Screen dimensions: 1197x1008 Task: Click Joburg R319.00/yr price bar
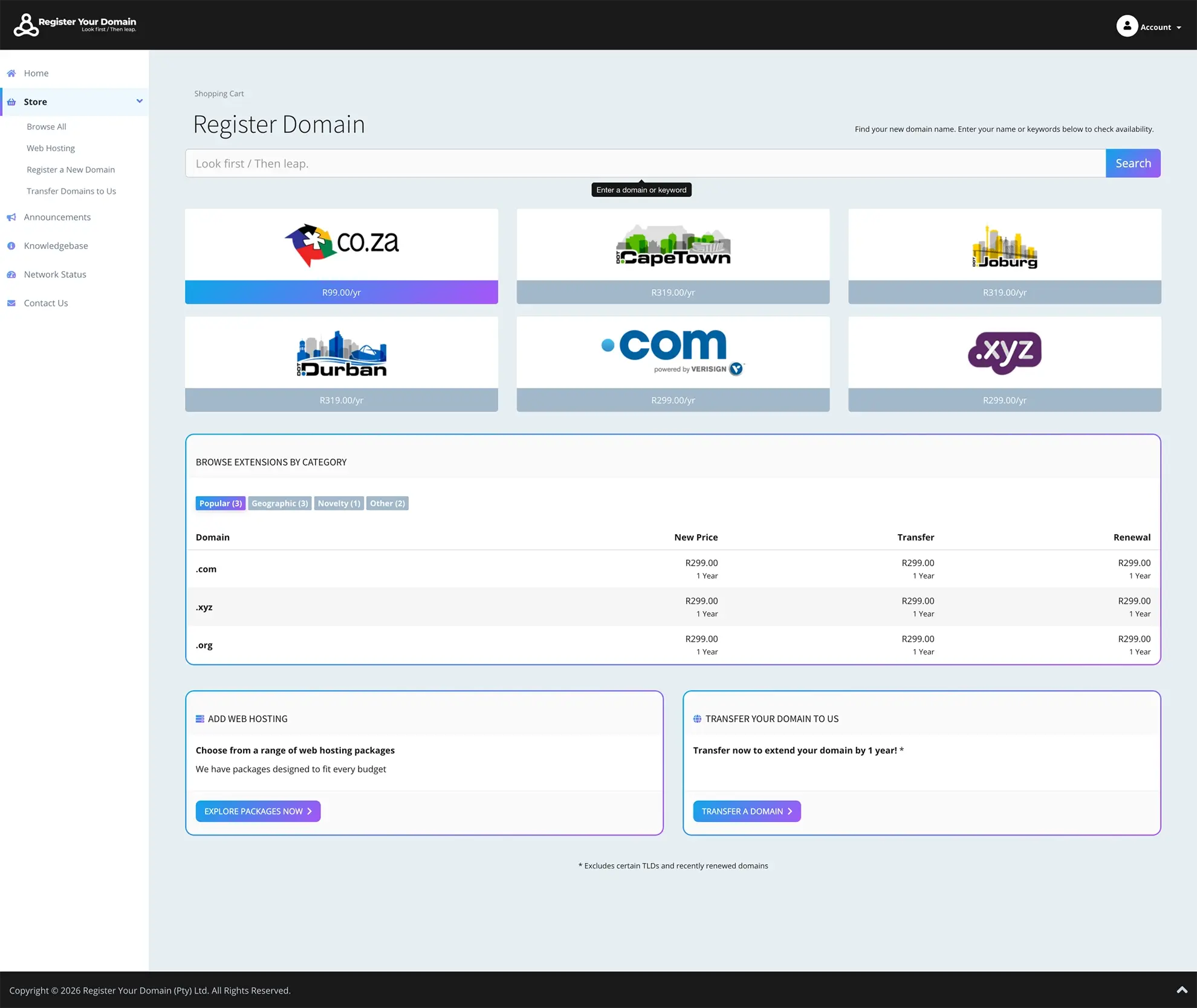[x=1005, y=292]
